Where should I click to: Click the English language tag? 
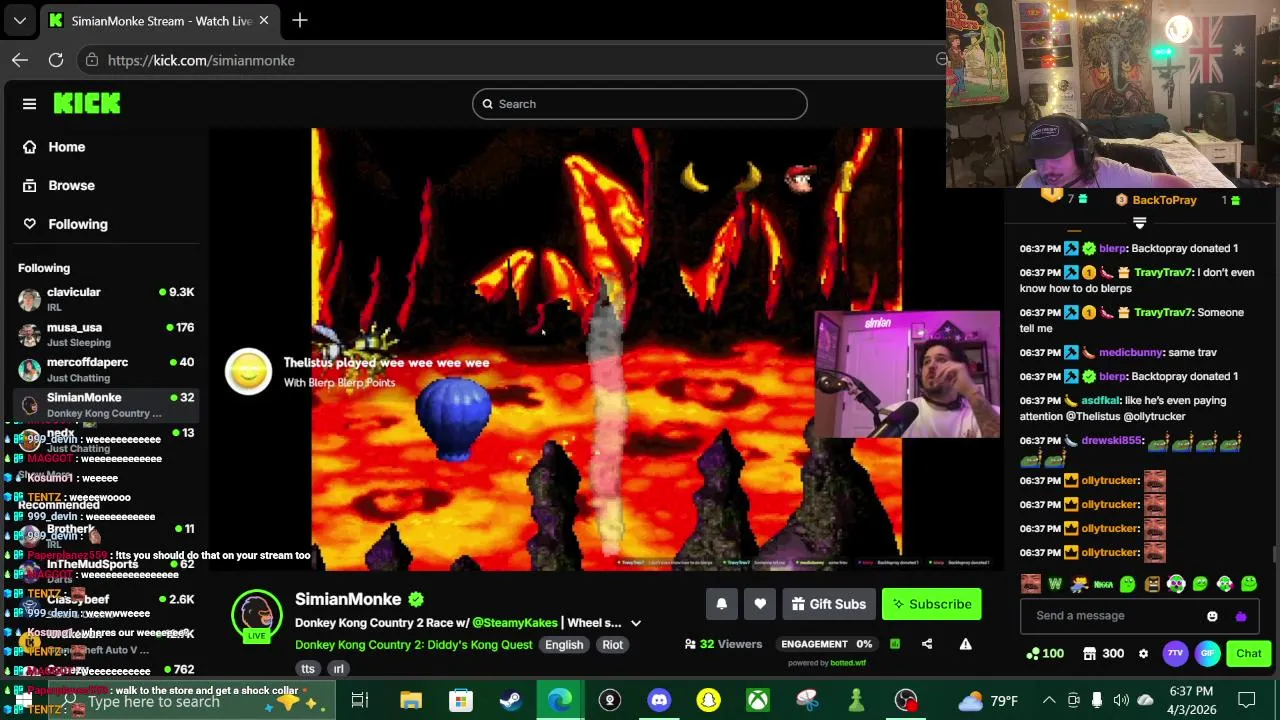pyautogui.click(x=564, y=645)
